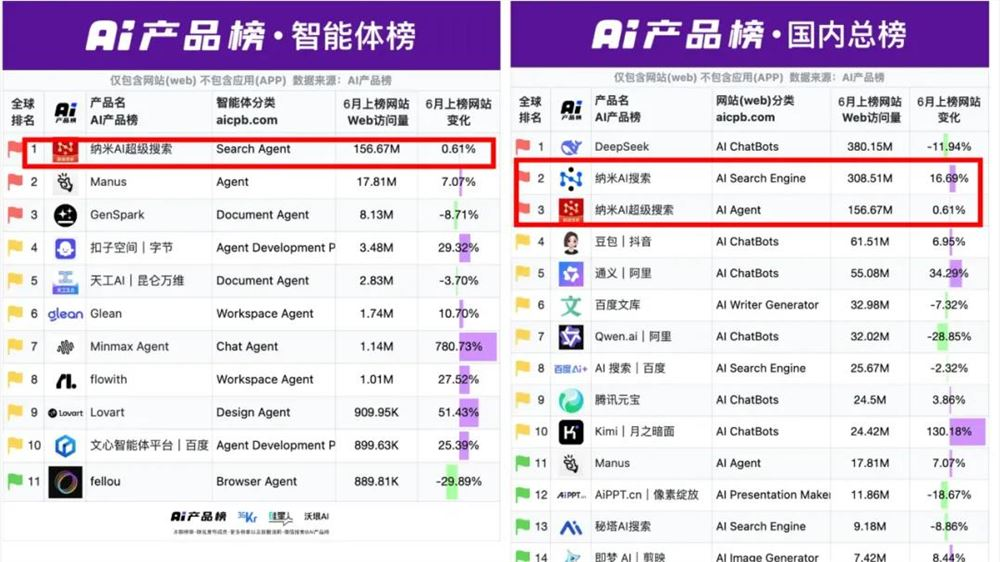Screen dimensions: 1000x562
Task: Click the 通义 purple logo
Action: pos(571,274)
